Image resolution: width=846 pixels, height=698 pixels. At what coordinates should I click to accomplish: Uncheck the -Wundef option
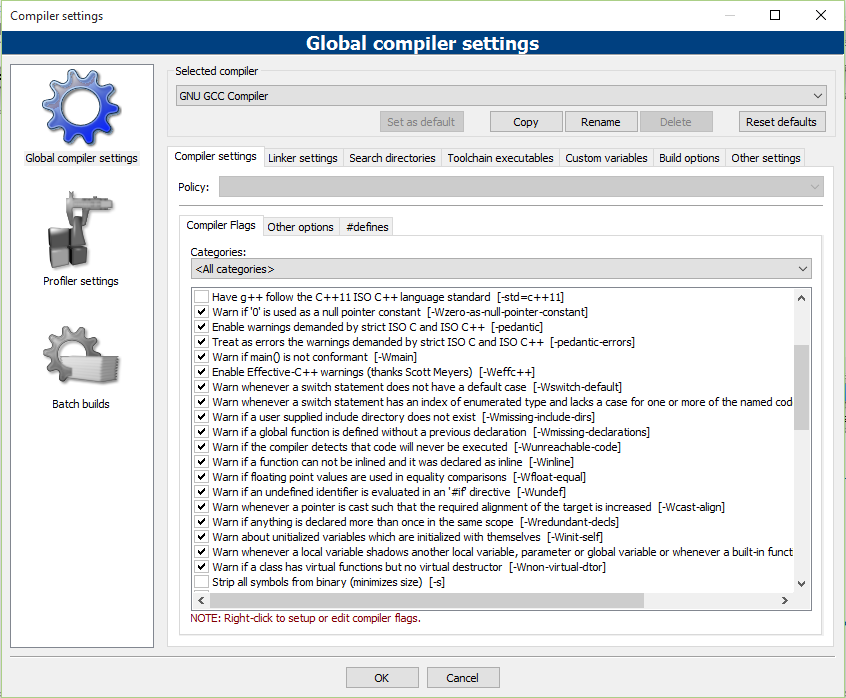pyautogui.click(x=201, y=492)
